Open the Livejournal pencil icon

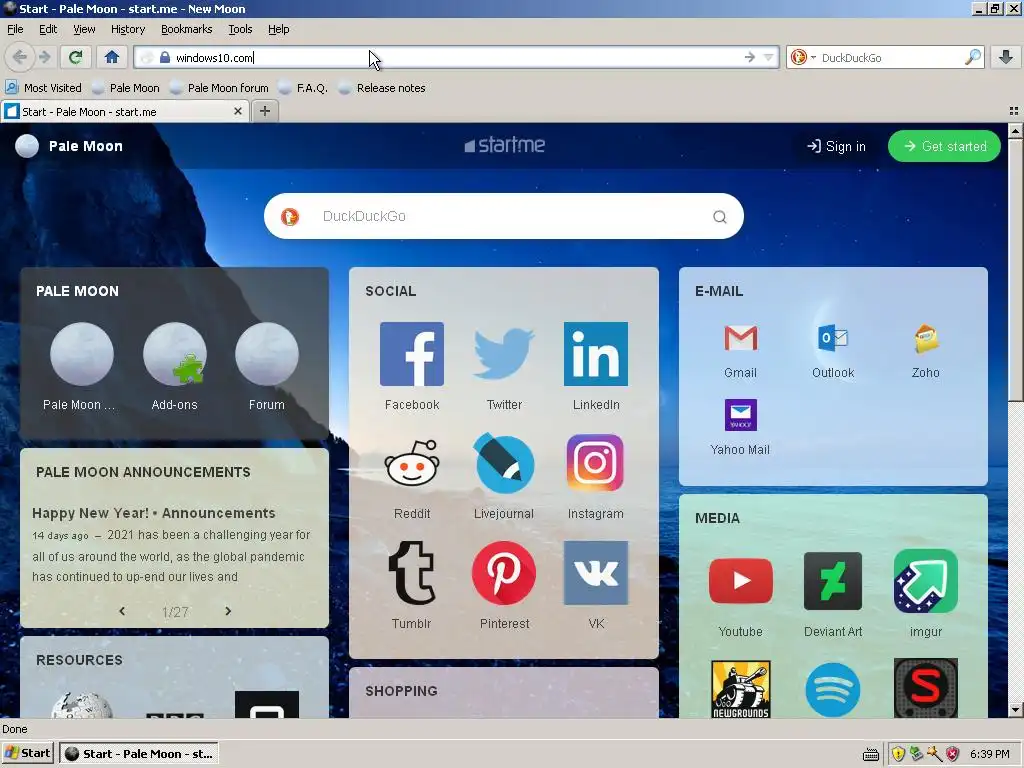504,463
